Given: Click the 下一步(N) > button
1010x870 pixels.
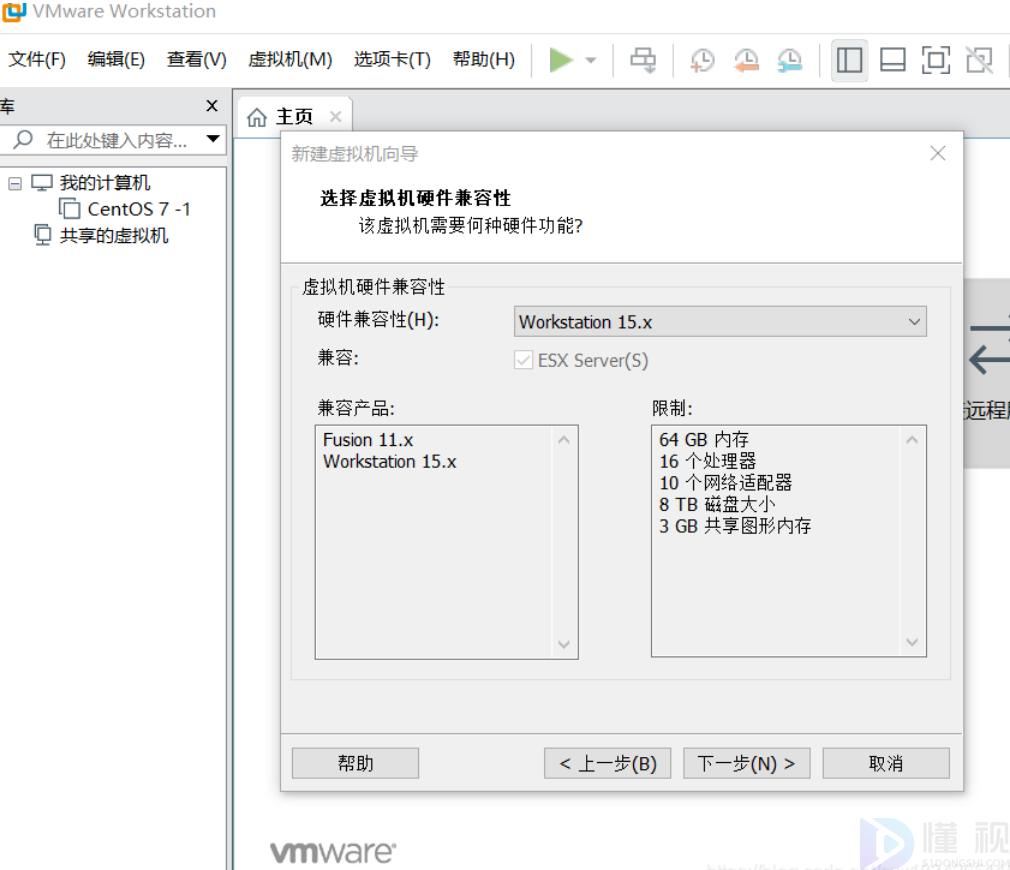Looking at the screenshot, I should coord(746,763).
